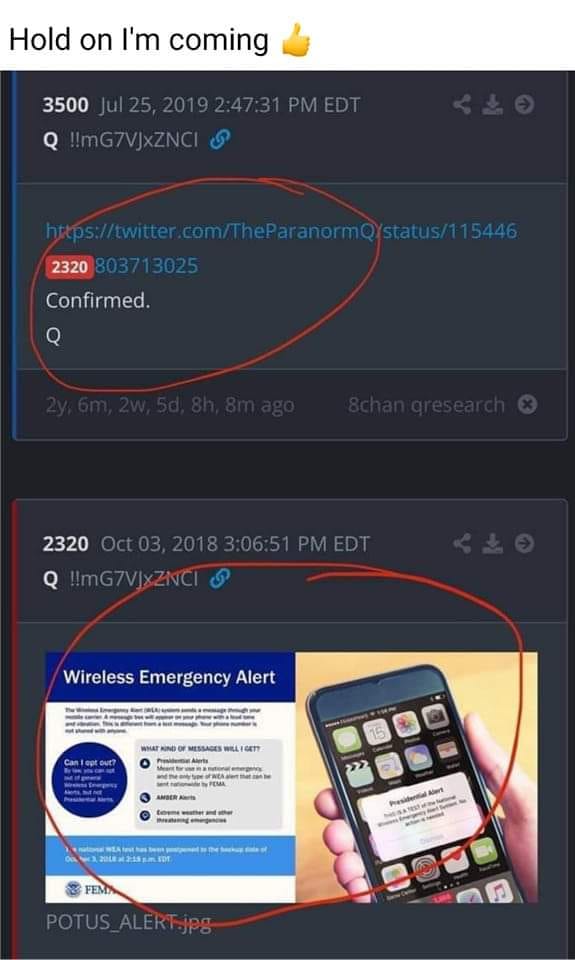Image resolution: width=575 pixels, height=960 pixels.
Task: Click the 8chan qresearch board label
Action: 426,405
